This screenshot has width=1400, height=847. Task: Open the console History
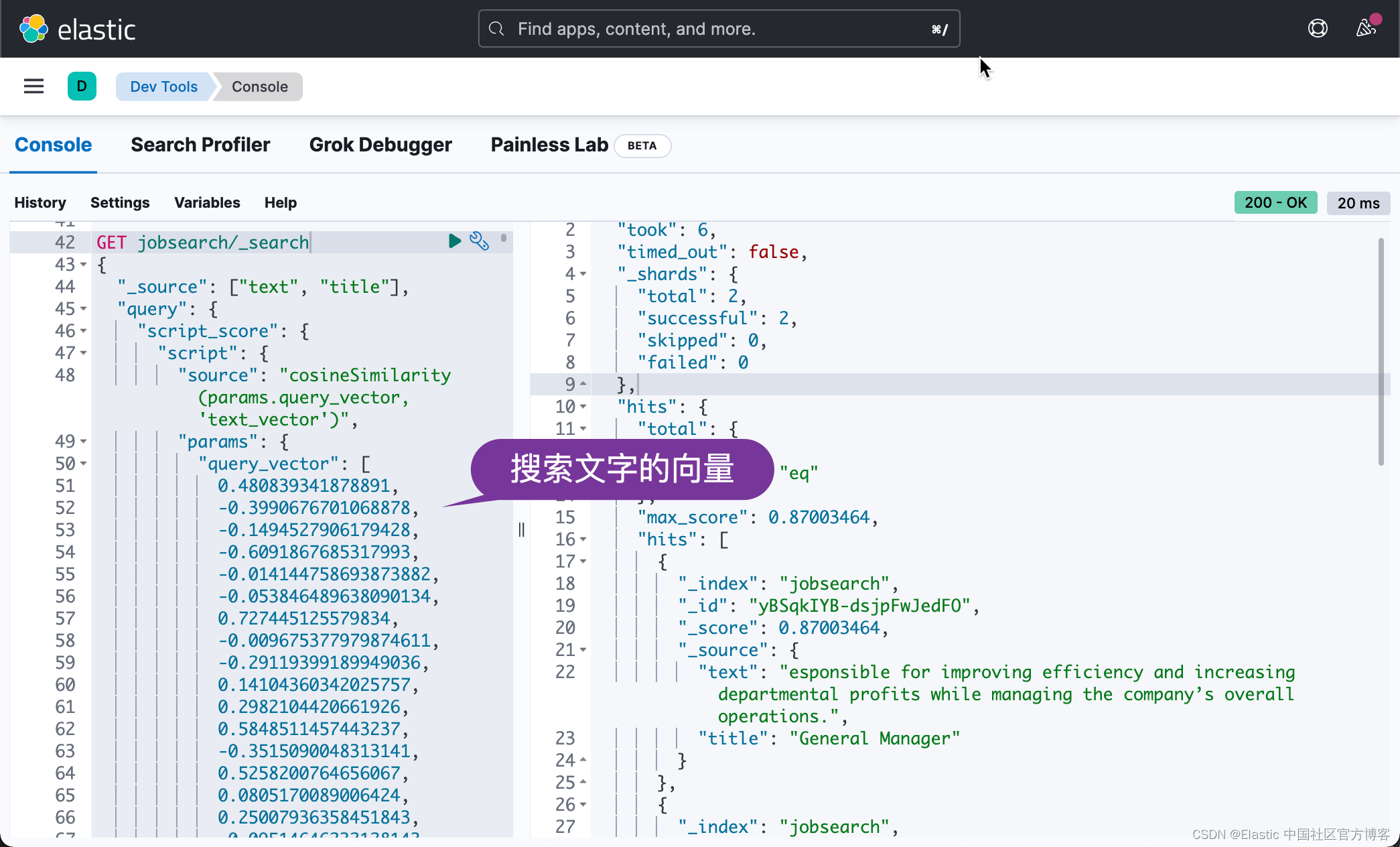pos(40,202)
